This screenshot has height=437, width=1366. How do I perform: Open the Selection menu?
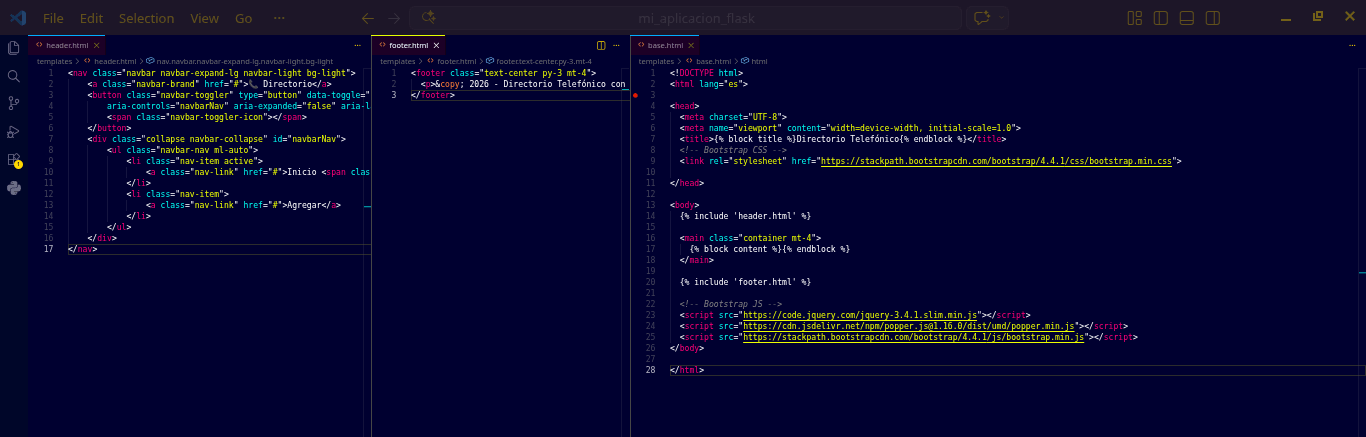tap(146, 18)
